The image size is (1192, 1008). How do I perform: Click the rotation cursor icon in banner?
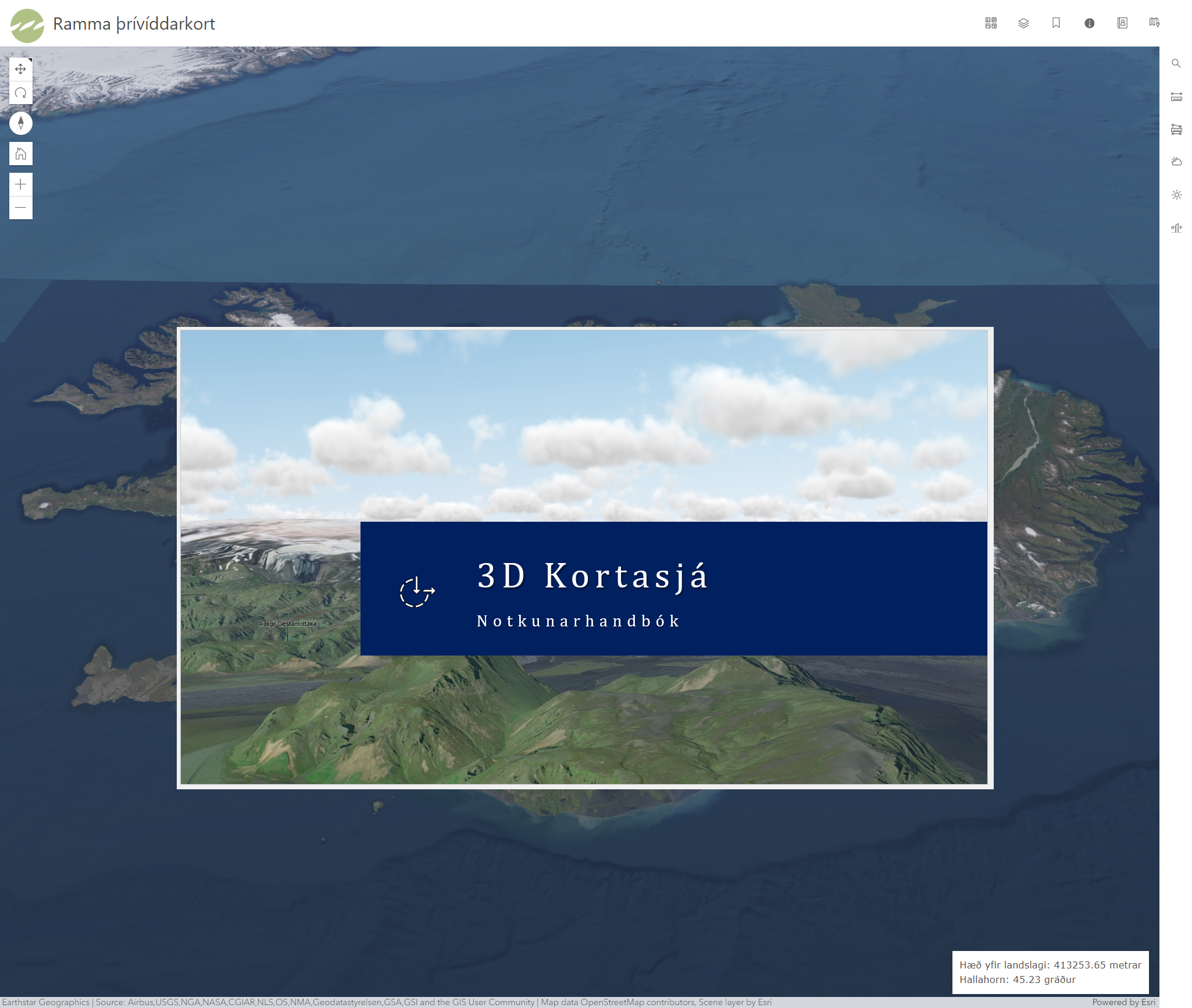click(x=417, y=592)
